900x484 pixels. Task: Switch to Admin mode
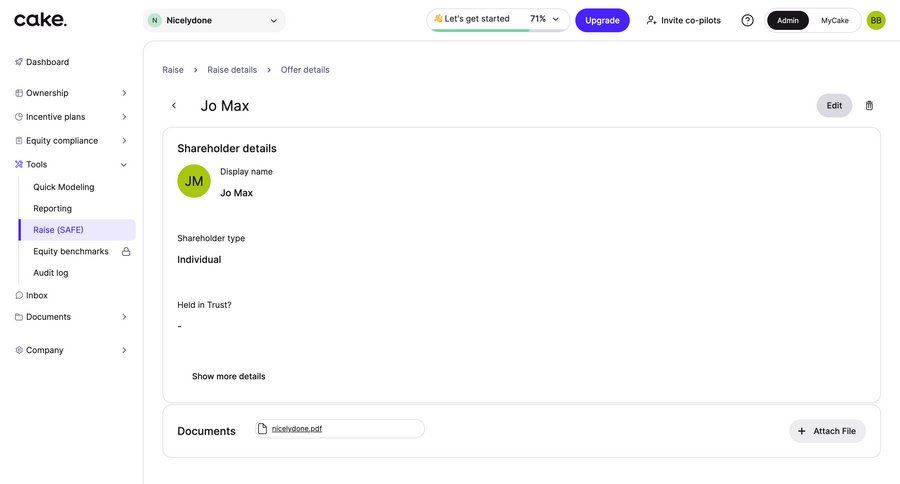click(x=788, y=20)
